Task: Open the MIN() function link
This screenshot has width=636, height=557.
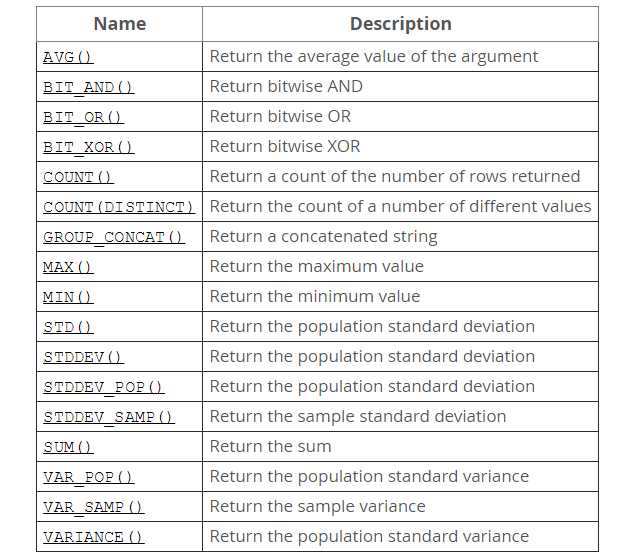Action: (x=68, y=297)
